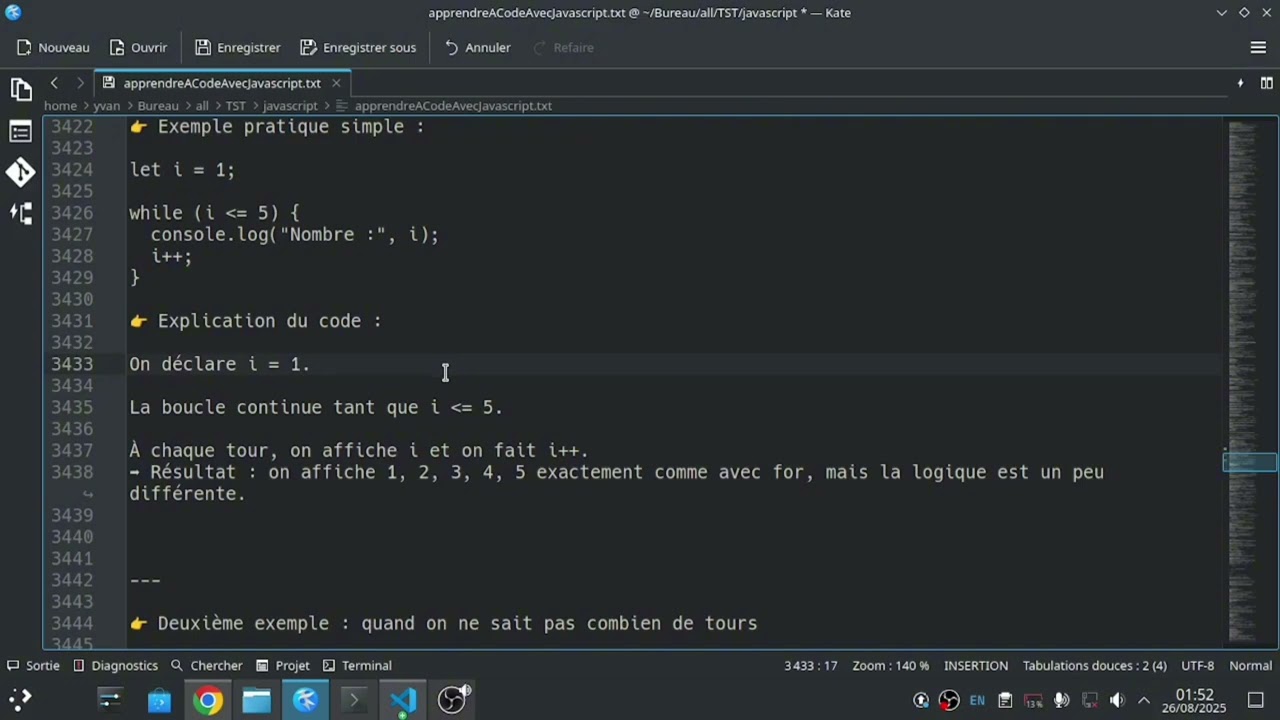This screenshot has height=720, width=1280.
Task: Undo with the Annuler button
Action: (477, 47)
